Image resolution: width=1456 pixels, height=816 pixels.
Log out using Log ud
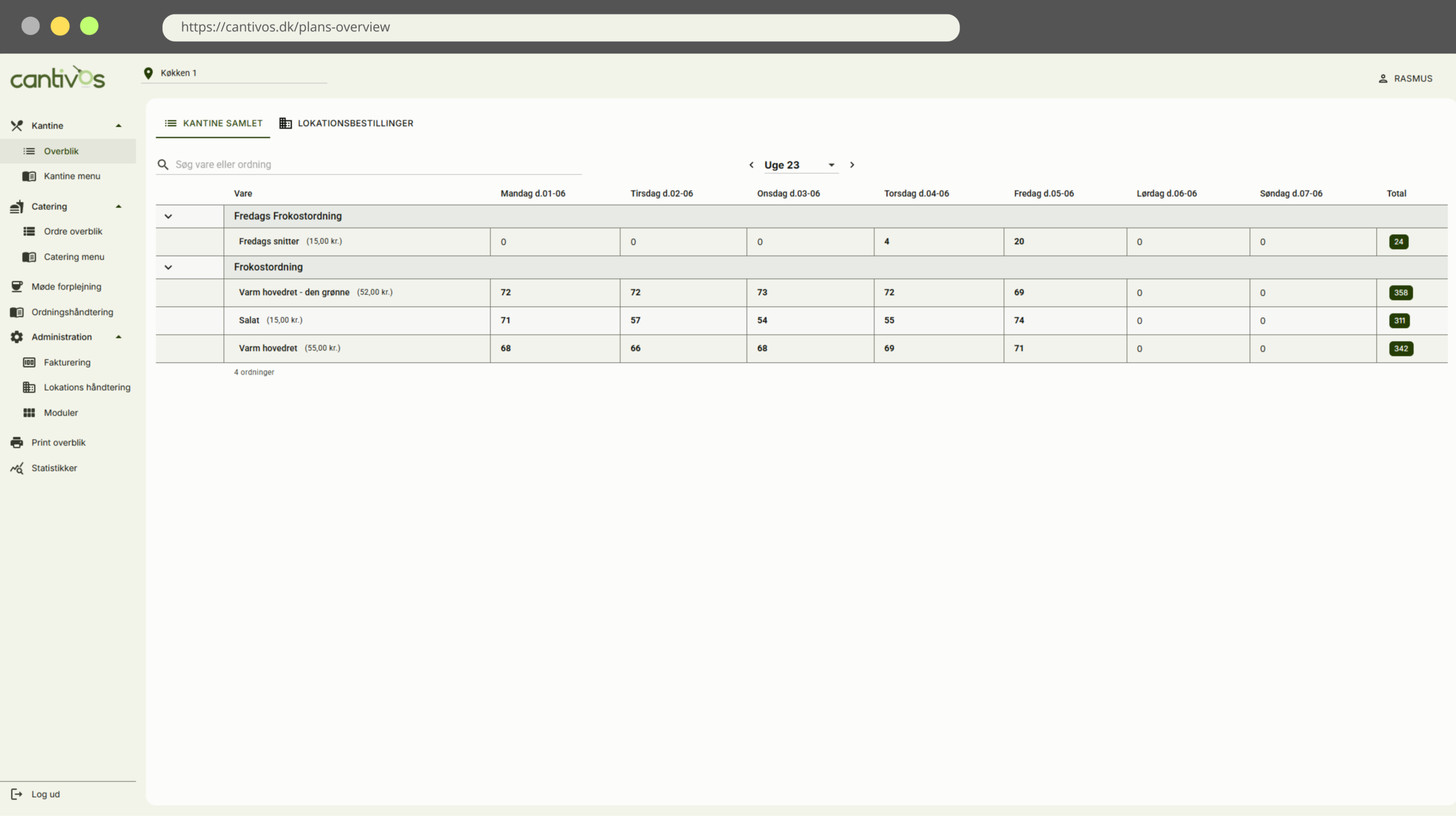(45, 794)
